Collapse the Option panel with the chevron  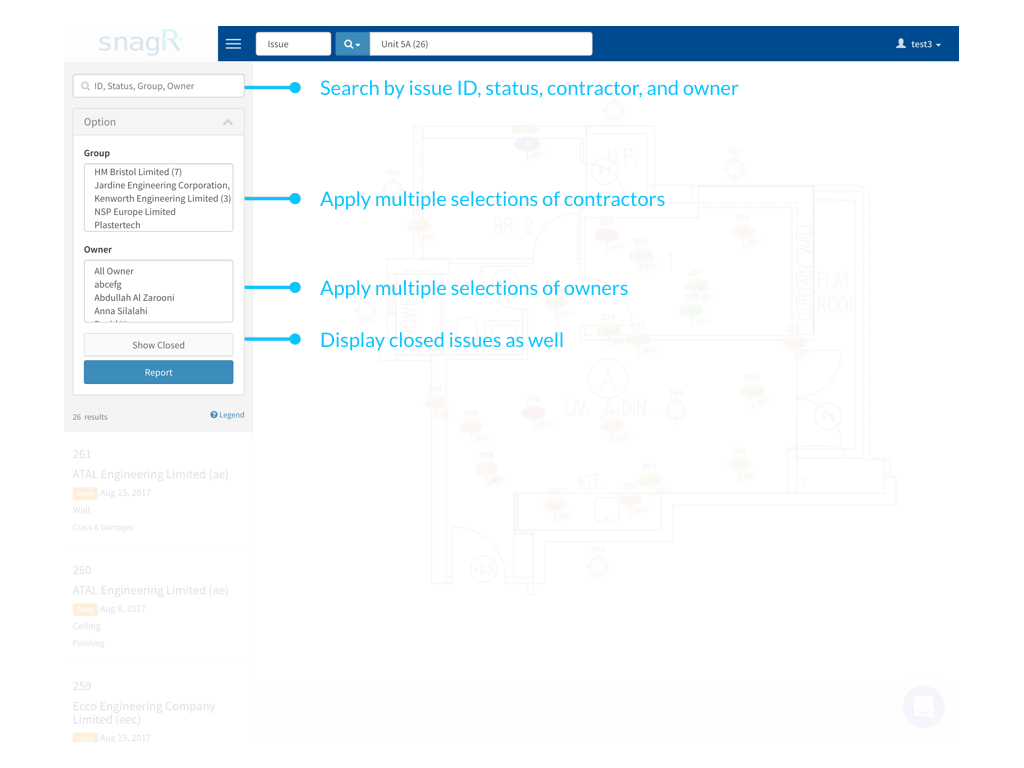click(x=227, y=122)
